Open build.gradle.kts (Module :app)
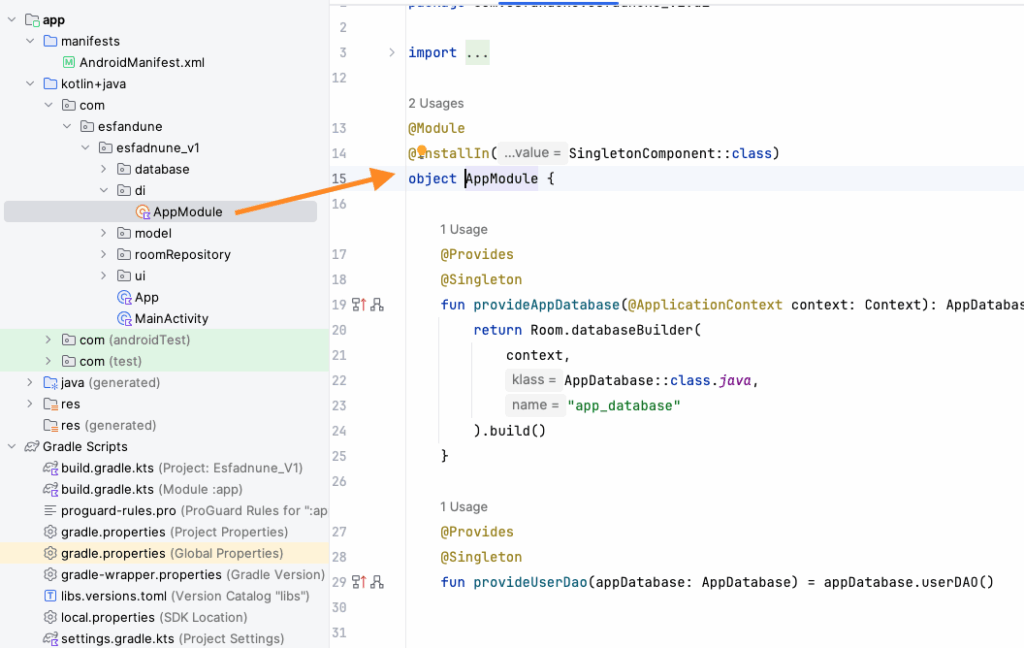 point(152,490)
